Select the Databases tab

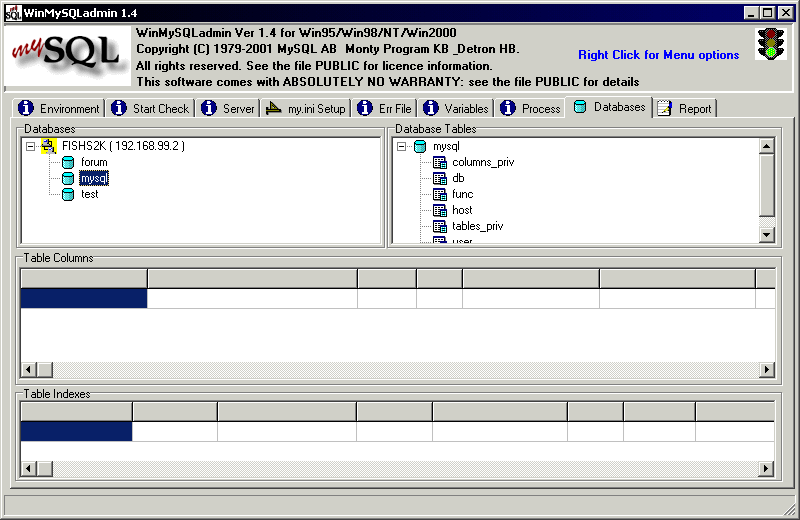609,107
